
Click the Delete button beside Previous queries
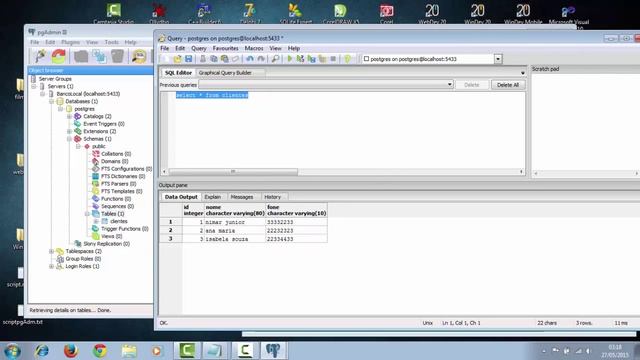pos(471,85)
